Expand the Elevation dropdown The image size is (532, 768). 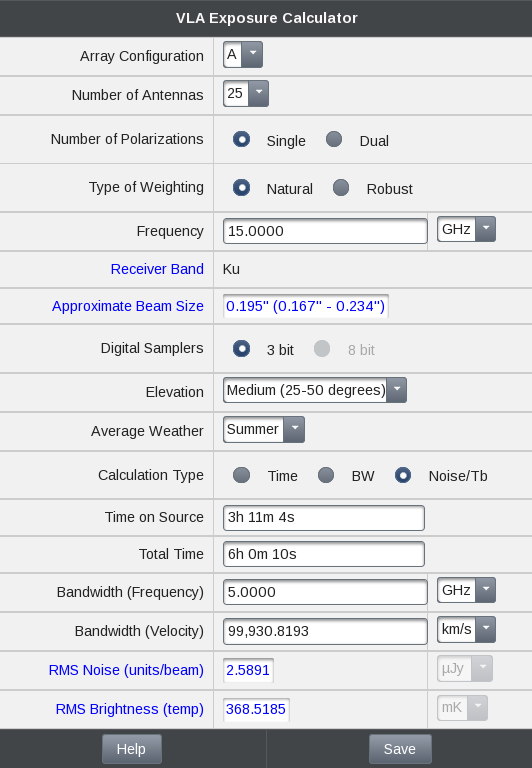click(314, 390)
